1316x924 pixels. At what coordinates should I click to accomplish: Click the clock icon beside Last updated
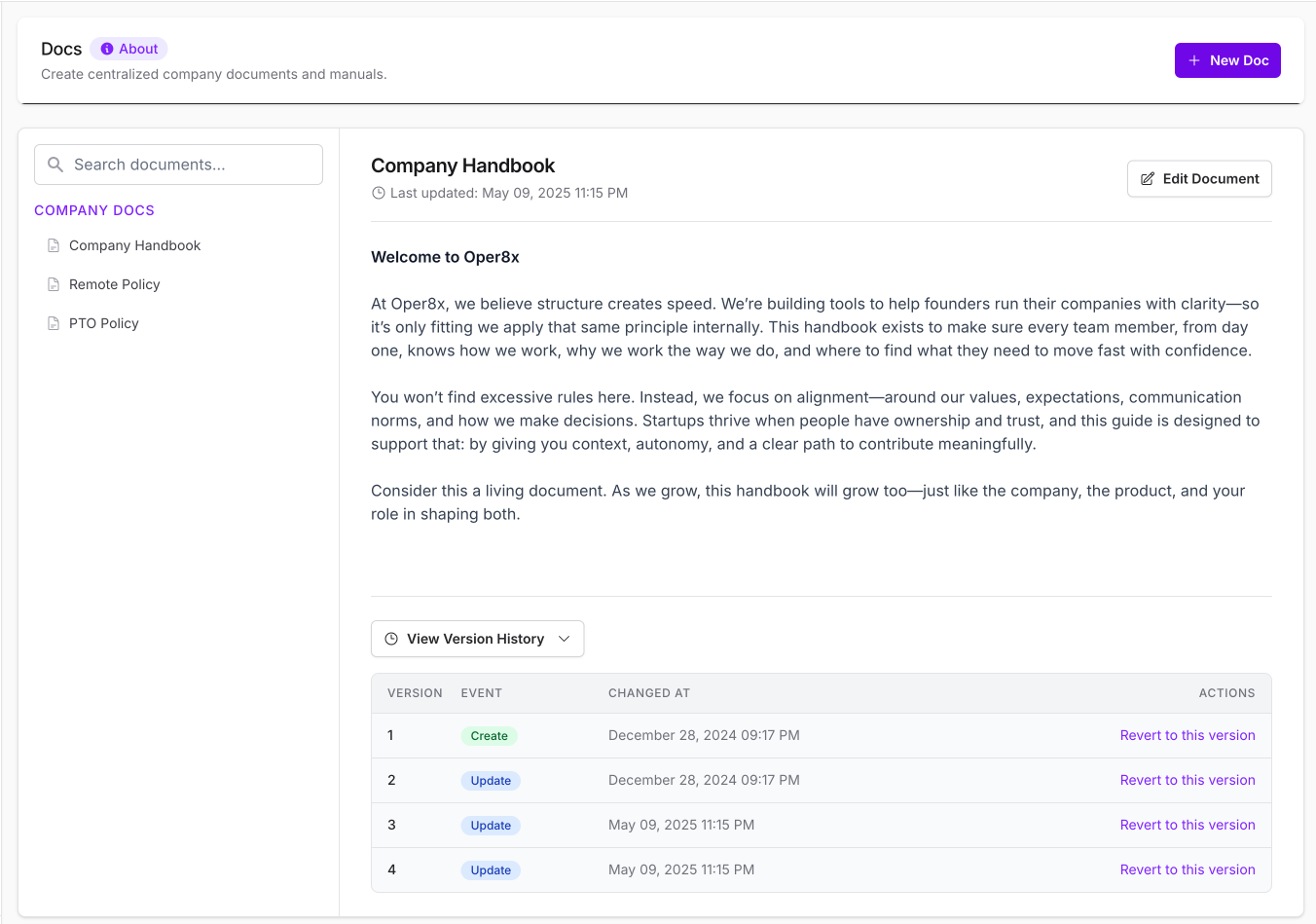379,193
